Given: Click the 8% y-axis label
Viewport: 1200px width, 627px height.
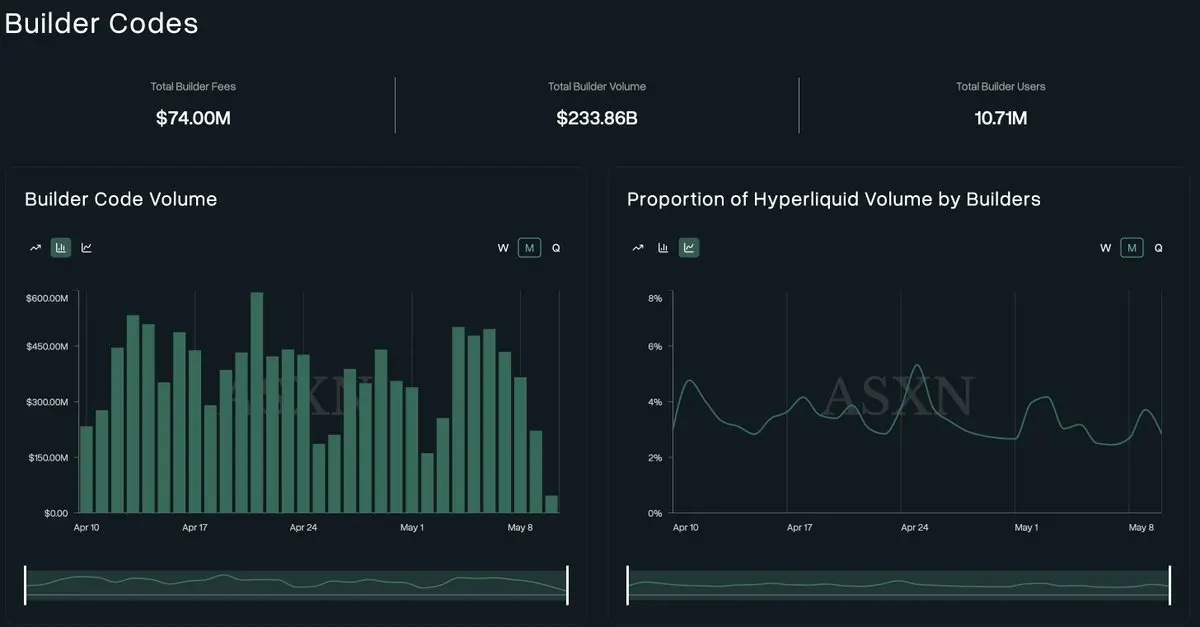Looking at the screenshot, I should (655, 298).
